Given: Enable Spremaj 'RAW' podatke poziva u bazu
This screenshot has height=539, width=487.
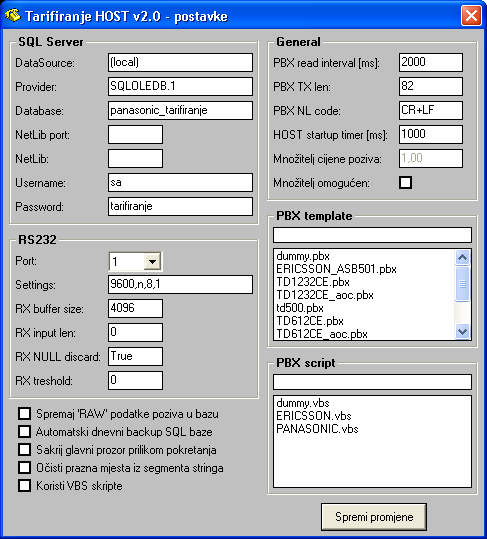Looking at the screenshot, I should pos(24,414).
